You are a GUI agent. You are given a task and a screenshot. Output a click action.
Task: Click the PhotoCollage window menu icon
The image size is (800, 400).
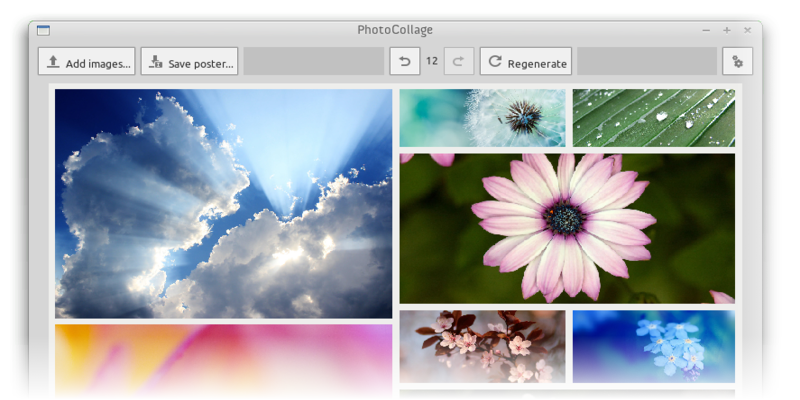pyautogui.click(x=43, y=31)
